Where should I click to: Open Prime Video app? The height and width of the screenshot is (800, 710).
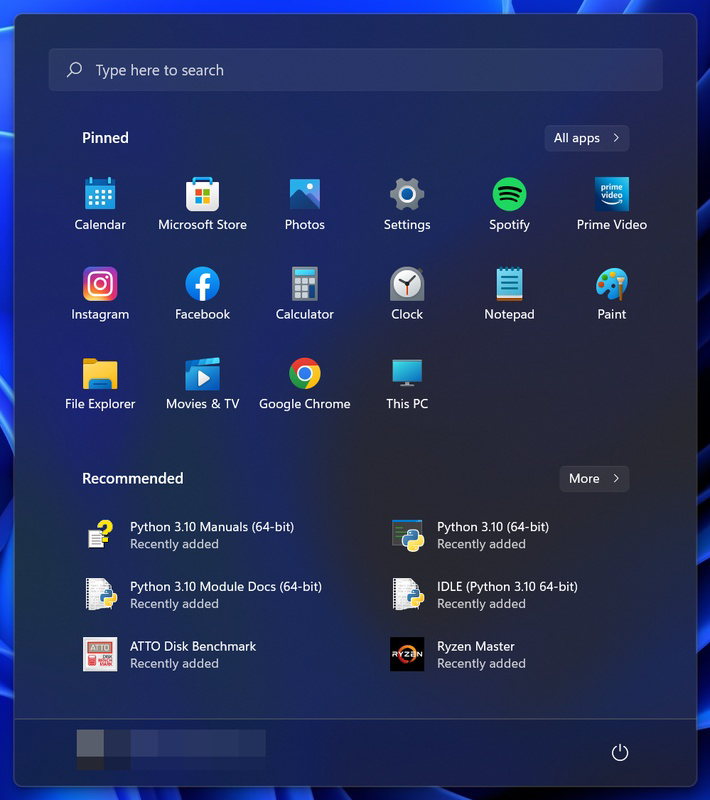[612, 204]
